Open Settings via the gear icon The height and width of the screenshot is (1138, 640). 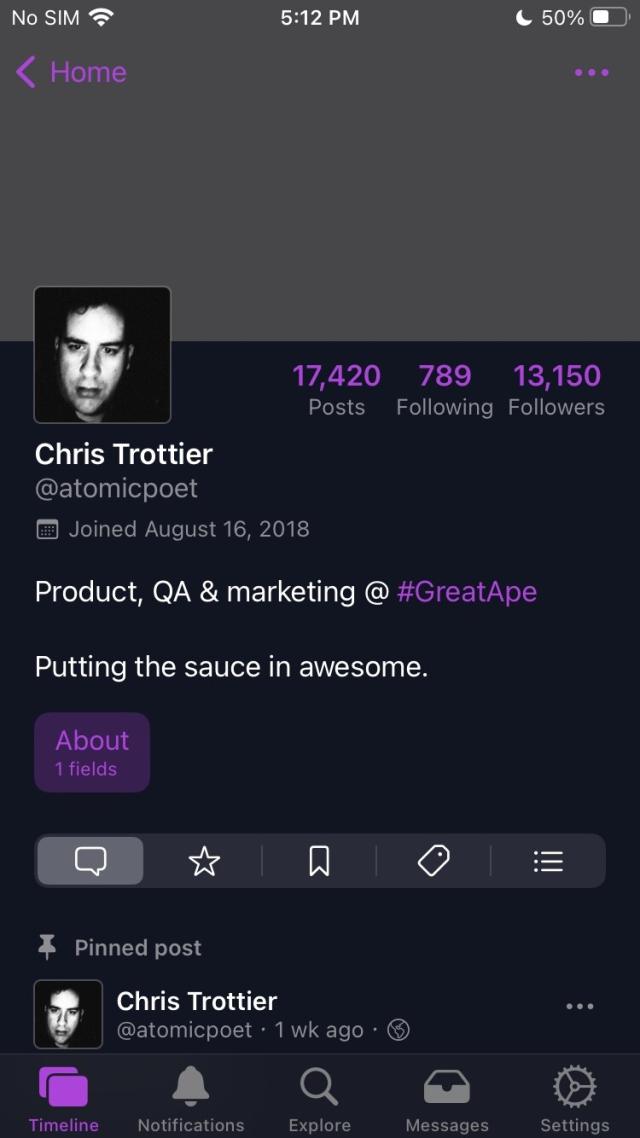573,1085
